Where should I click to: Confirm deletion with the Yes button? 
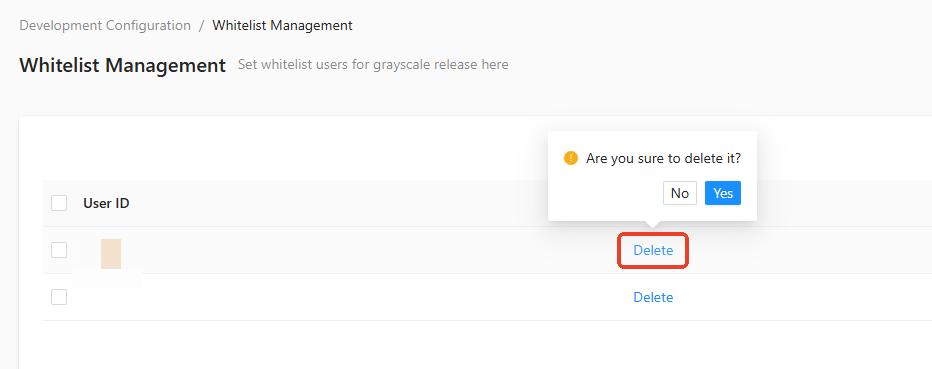tap(723, 193)
